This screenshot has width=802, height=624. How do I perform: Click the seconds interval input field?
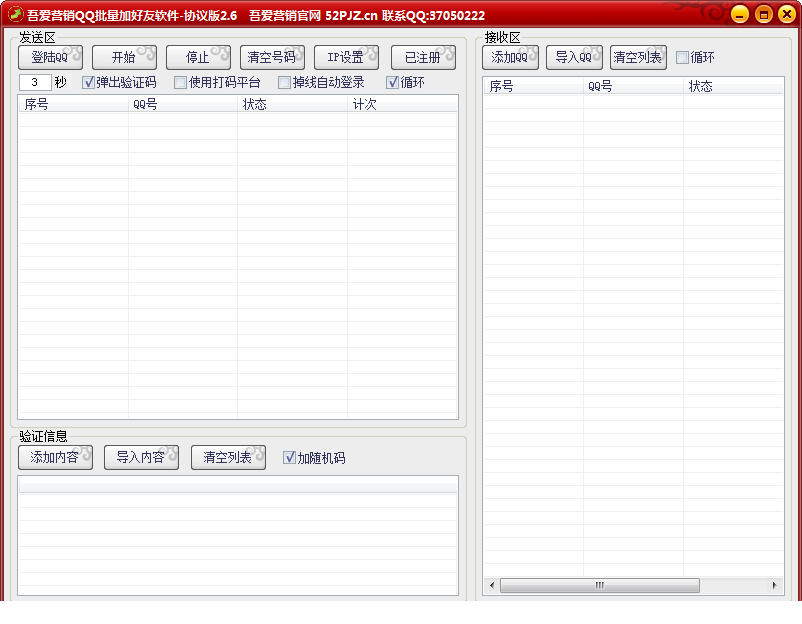pos(35,82)
